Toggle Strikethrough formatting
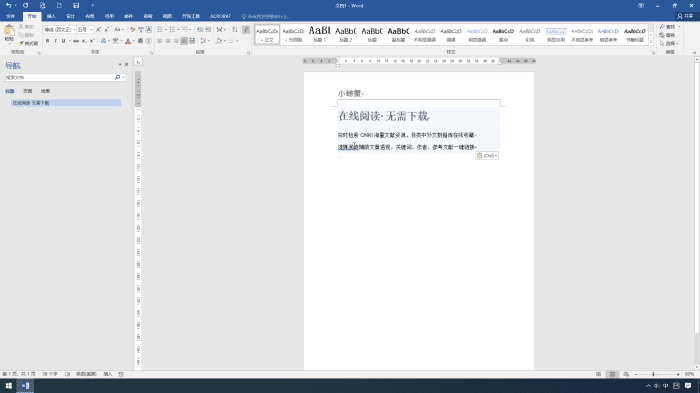700x393 pixels. tap(76, 41)
